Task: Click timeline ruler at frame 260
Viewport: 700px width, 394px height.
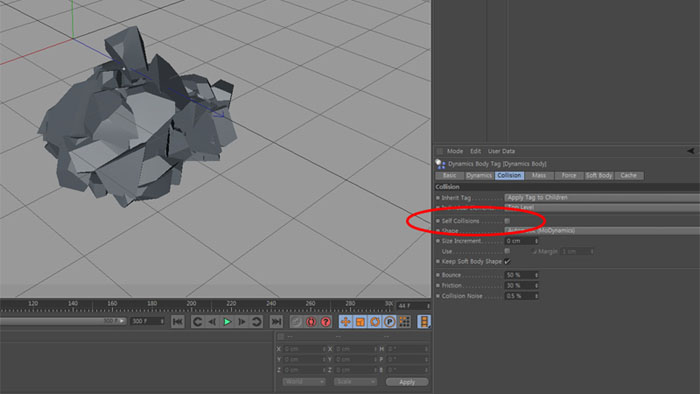Action: click(310, 304)
